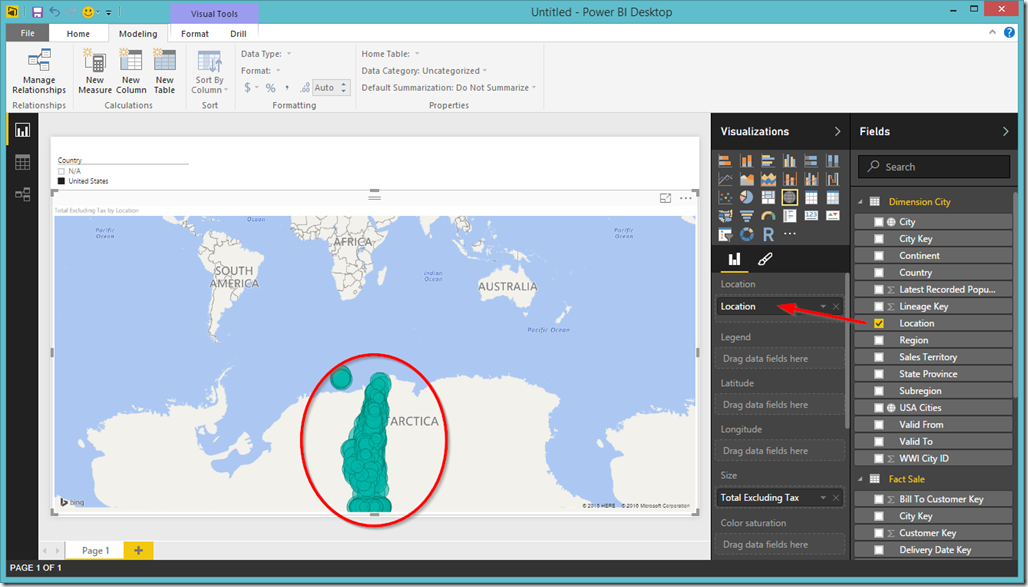
Task: Select the Stacked bar chart visualization
Action: tap(725, 161)
